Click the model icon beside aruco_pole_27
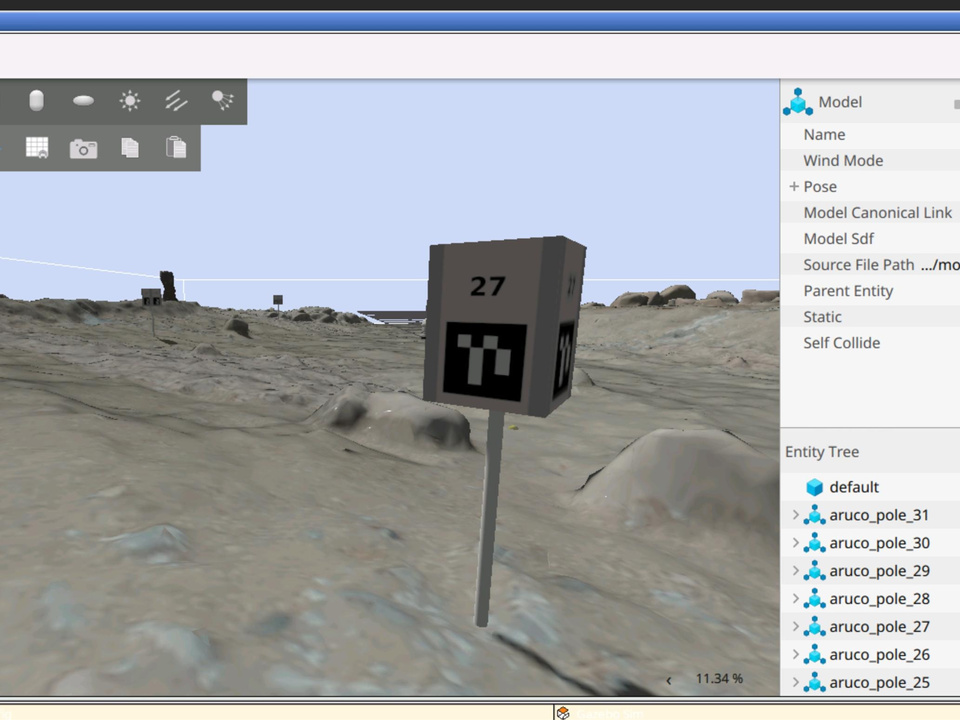Screen dimensions: 960x720 [x=814, y=626]
